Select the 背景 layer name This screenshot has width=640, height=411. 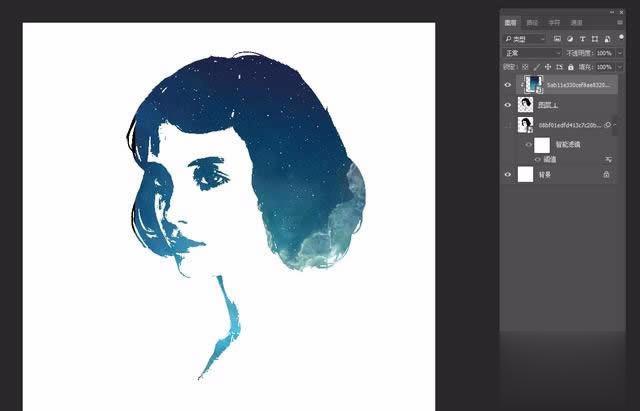545,175
